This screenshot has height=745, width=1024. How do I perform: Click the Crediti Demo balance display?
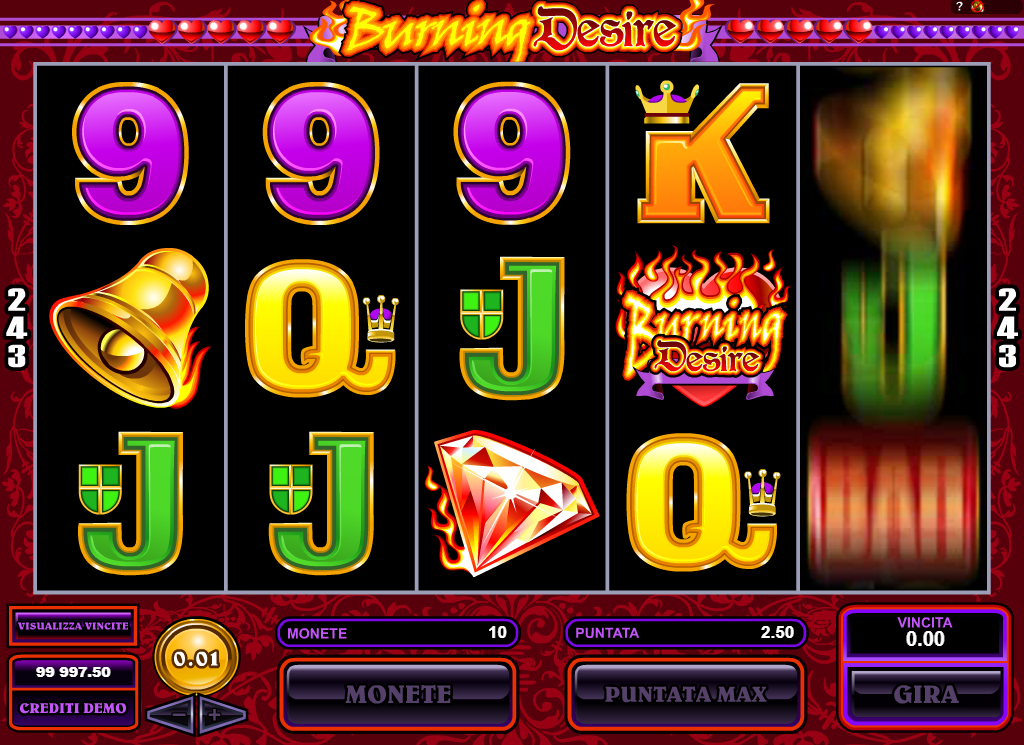[x=73, y=692]
